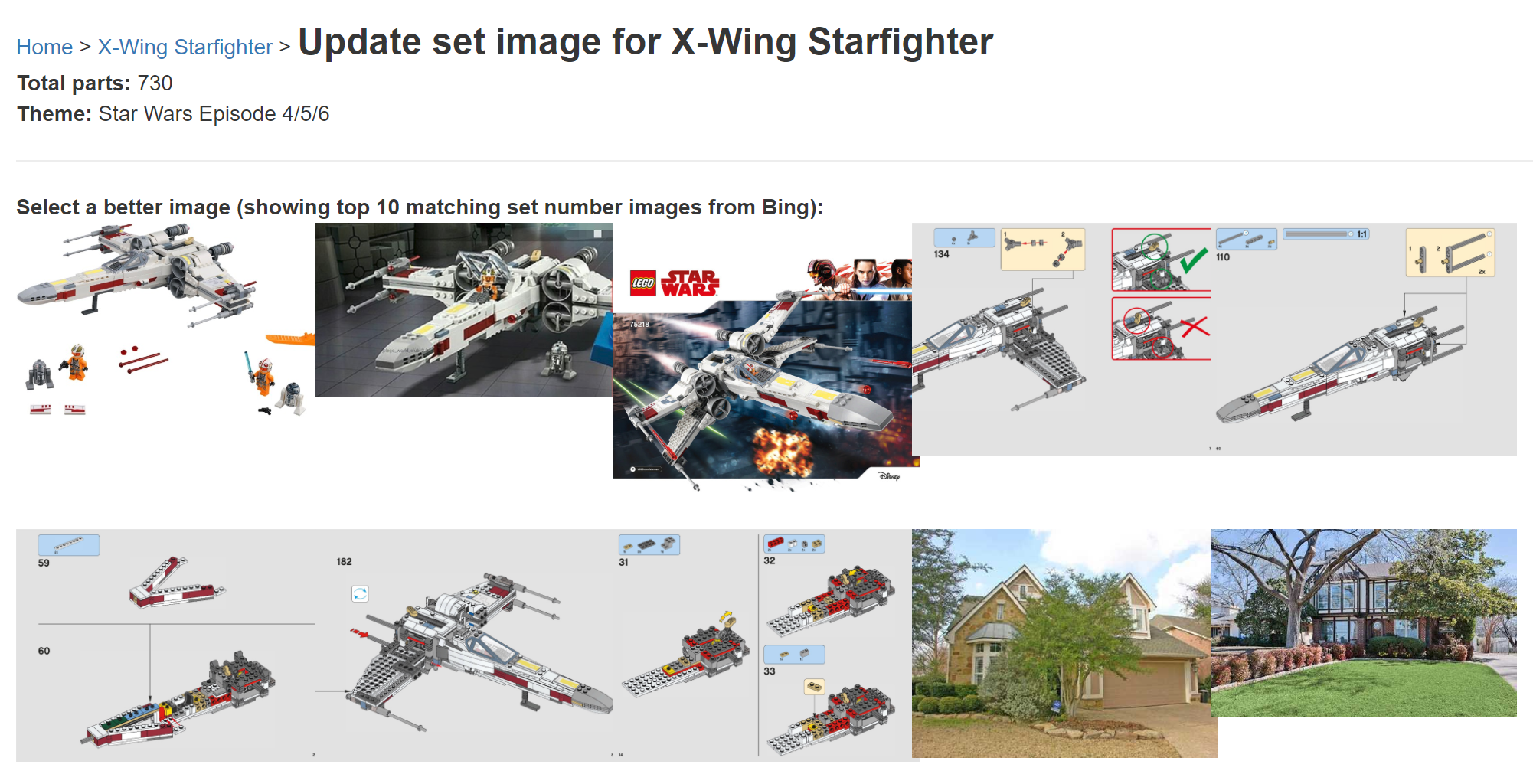This screenshot has width=1533, height=784.
Task: Pick the Tudor house with green lawn photo
Action: [1364, 622]
